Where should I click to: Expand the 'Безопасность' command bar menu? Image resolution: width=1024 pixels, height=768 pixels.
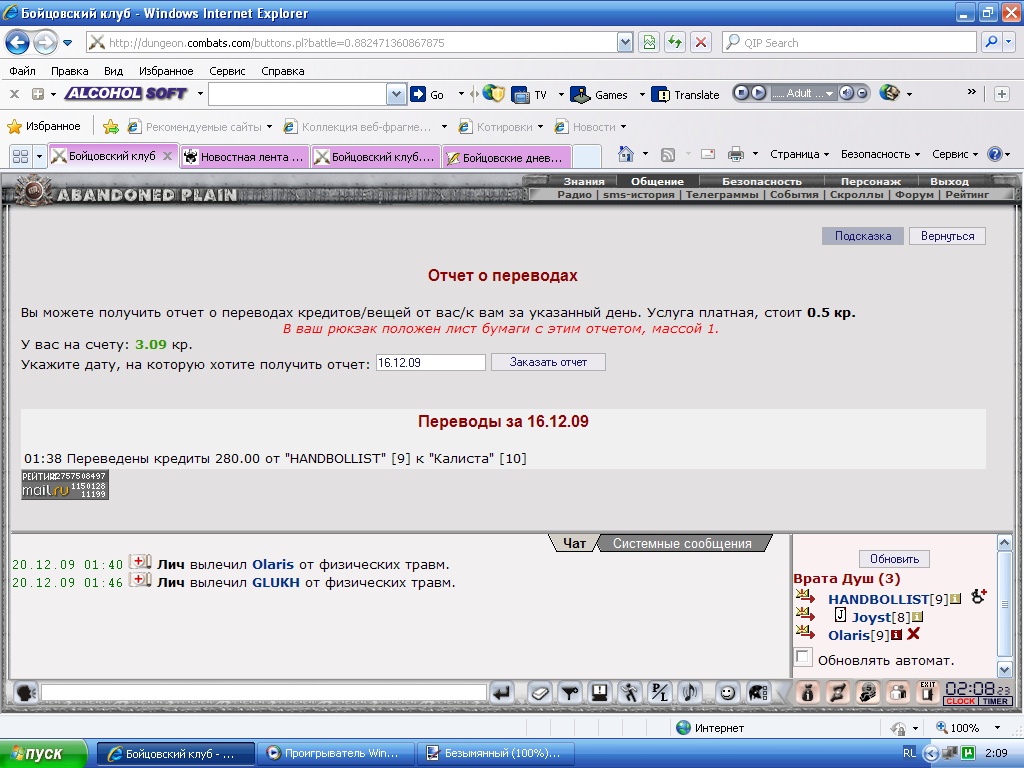point(880,154)
